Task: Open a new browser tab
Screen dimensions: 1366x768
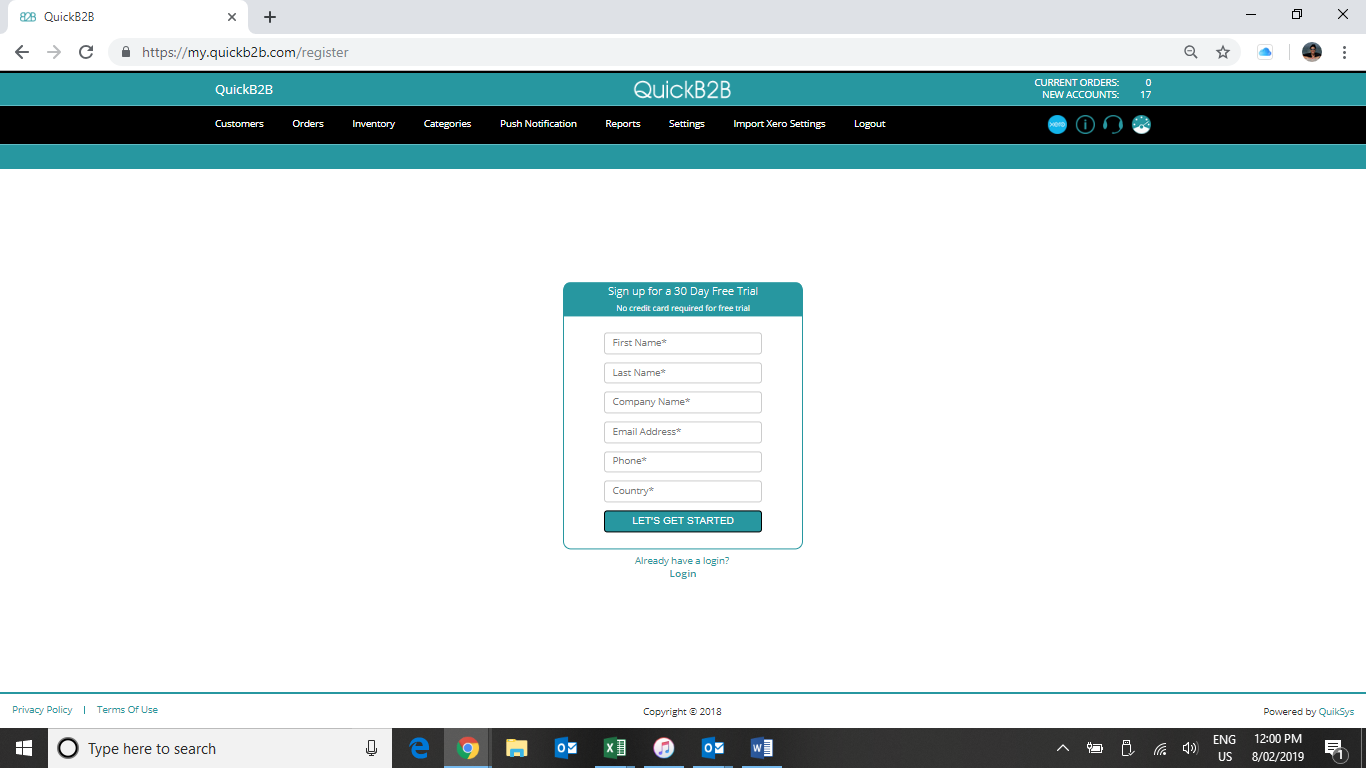Action: click(270, 17)
